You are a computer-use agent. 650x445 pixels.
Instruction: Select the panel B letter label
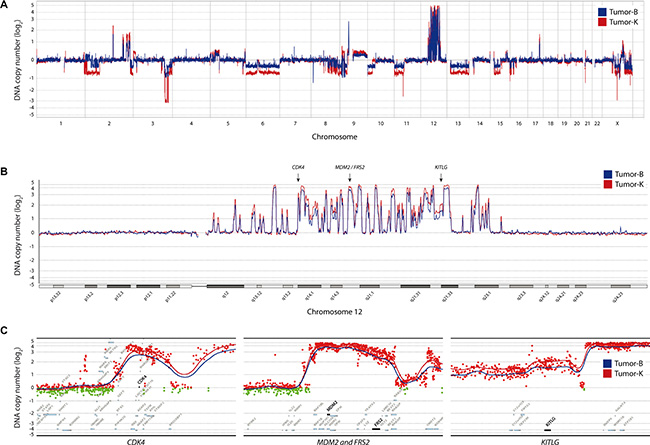6,171
